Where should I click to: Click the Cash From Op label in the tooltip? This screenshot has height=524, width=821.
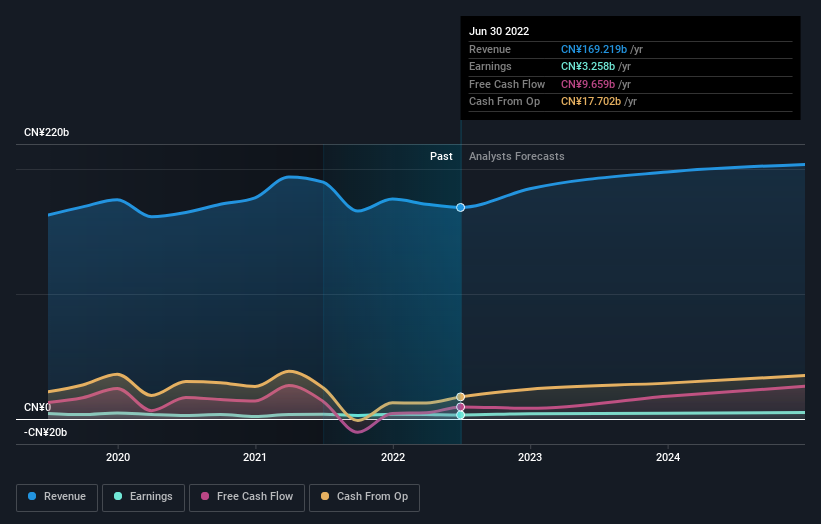point(504,102)
